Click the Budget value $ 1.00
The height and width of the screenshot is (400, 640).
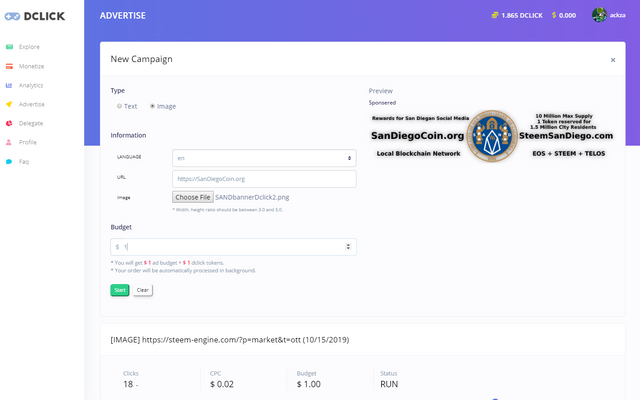click(x=309, y=384)
